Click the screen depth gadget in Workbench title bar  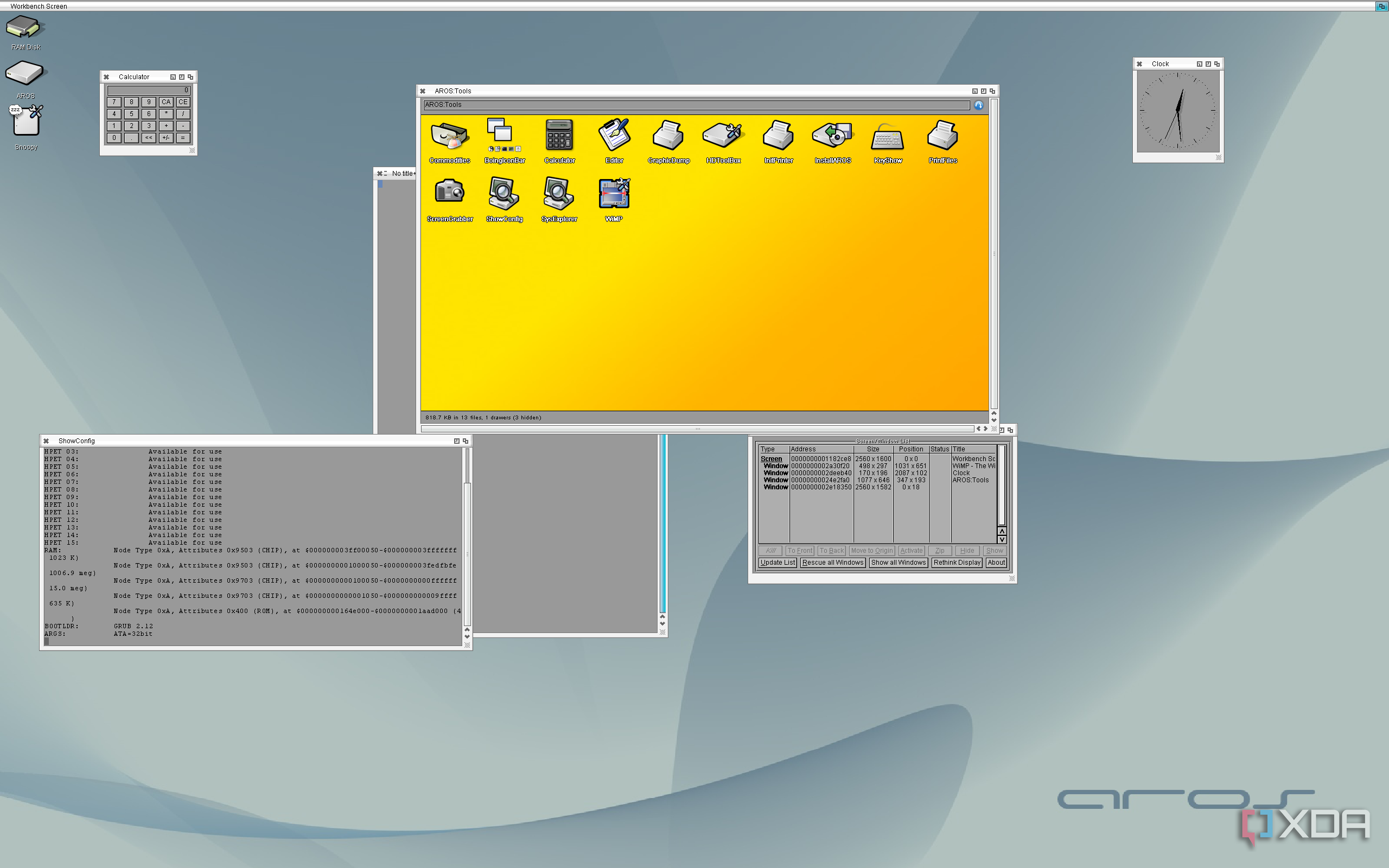[x=1381, y=7]
